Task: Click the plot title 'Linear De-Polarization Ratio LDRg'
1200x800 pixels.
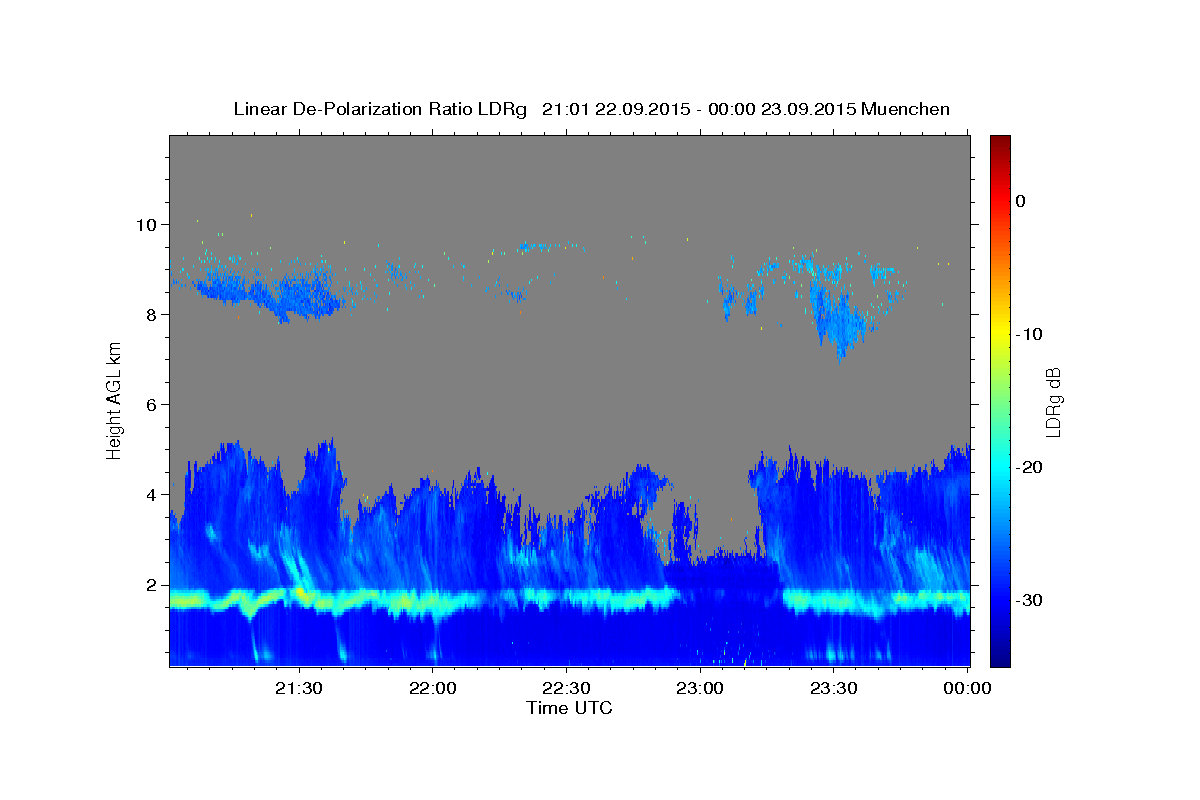Action: pyautogui.click(x=379, y=109)
